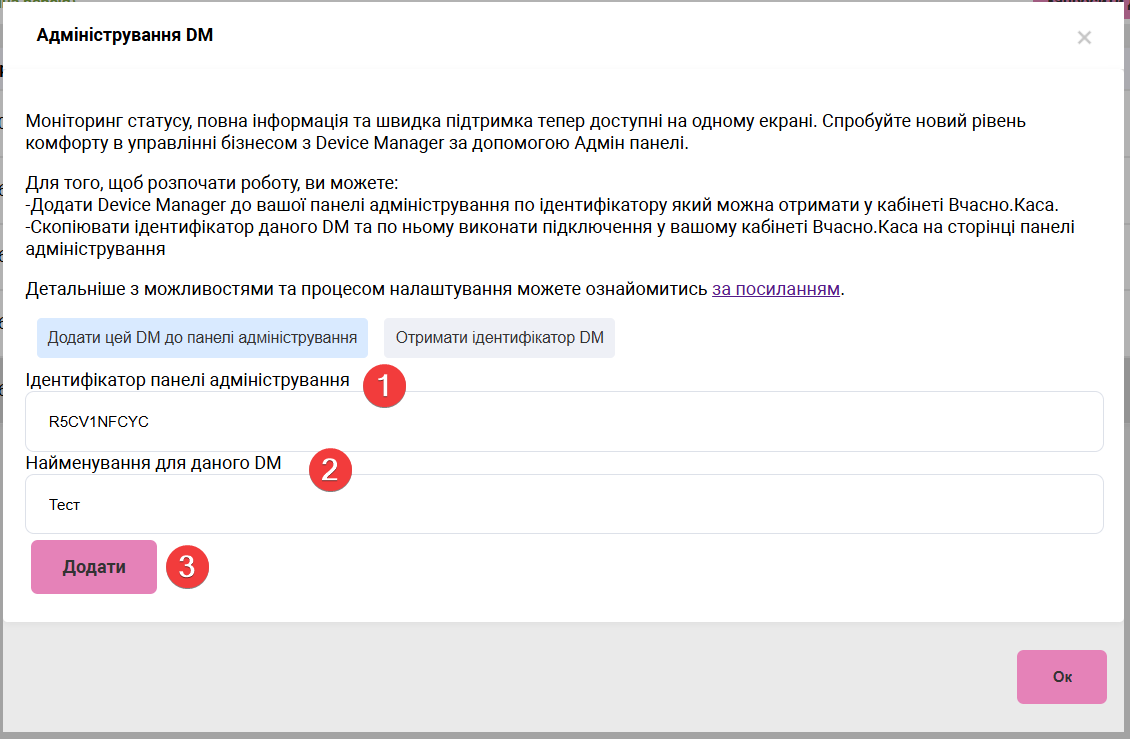Click the paragraph starting Моніторинг статусу

click(x=525, y=132)
